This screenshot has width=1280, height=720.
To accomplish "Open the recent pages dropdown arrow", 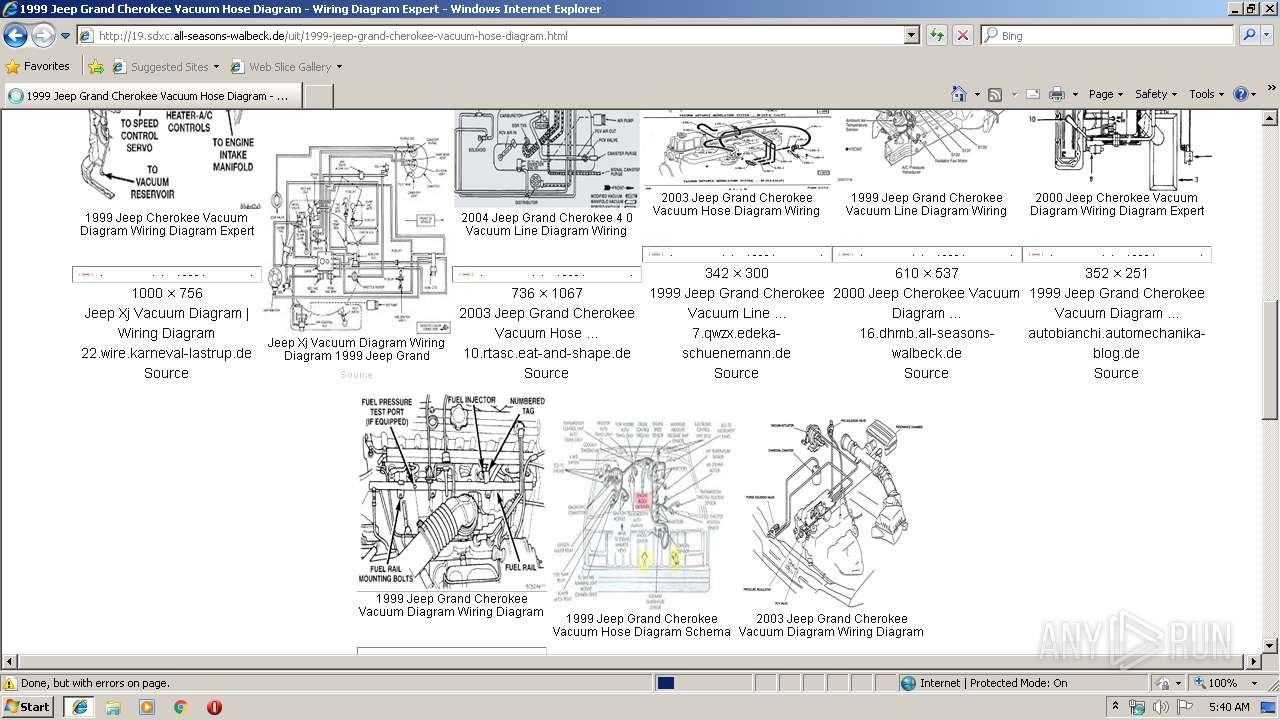I will click(66, 36).
